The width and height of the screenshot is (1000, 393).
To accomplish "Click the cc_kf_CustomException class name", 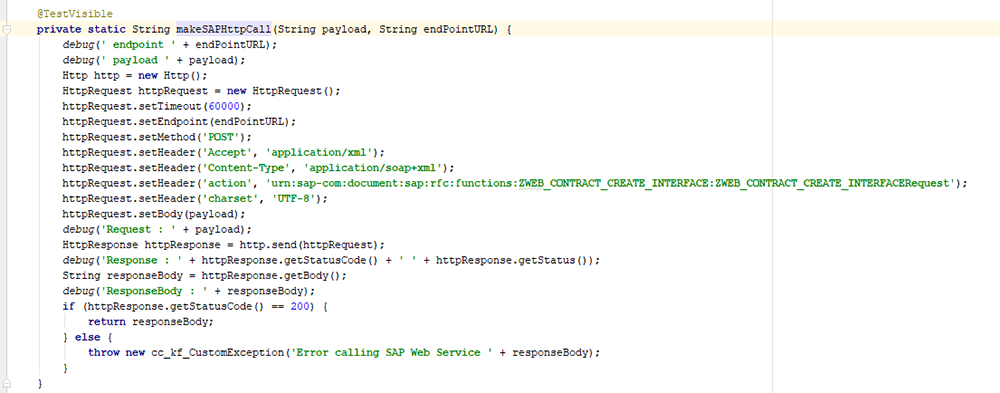I will tap(217, 352).
